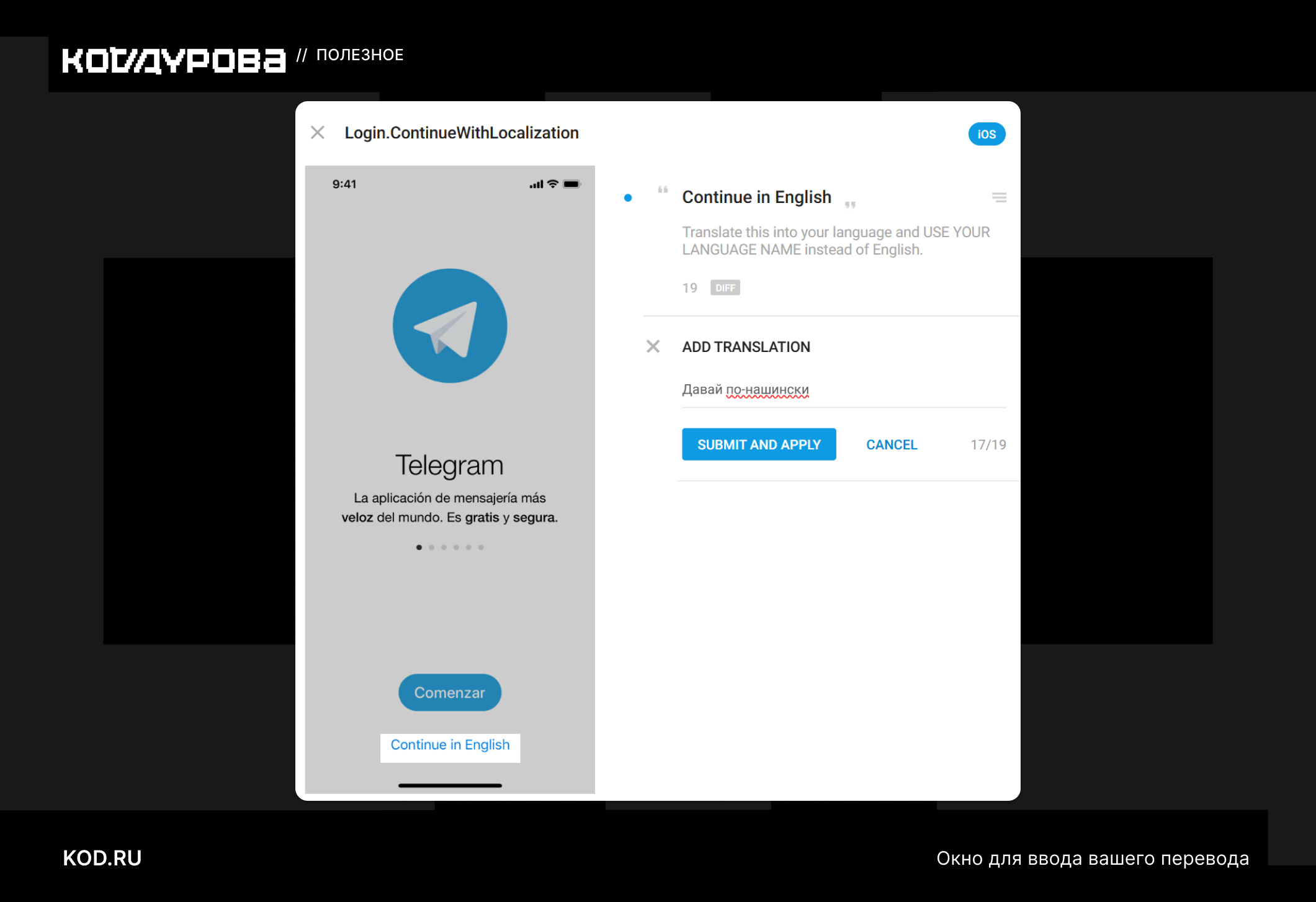Dismiss the Add Translation section
Viewport: 1316px width, 902px height.
coord(653,346)
